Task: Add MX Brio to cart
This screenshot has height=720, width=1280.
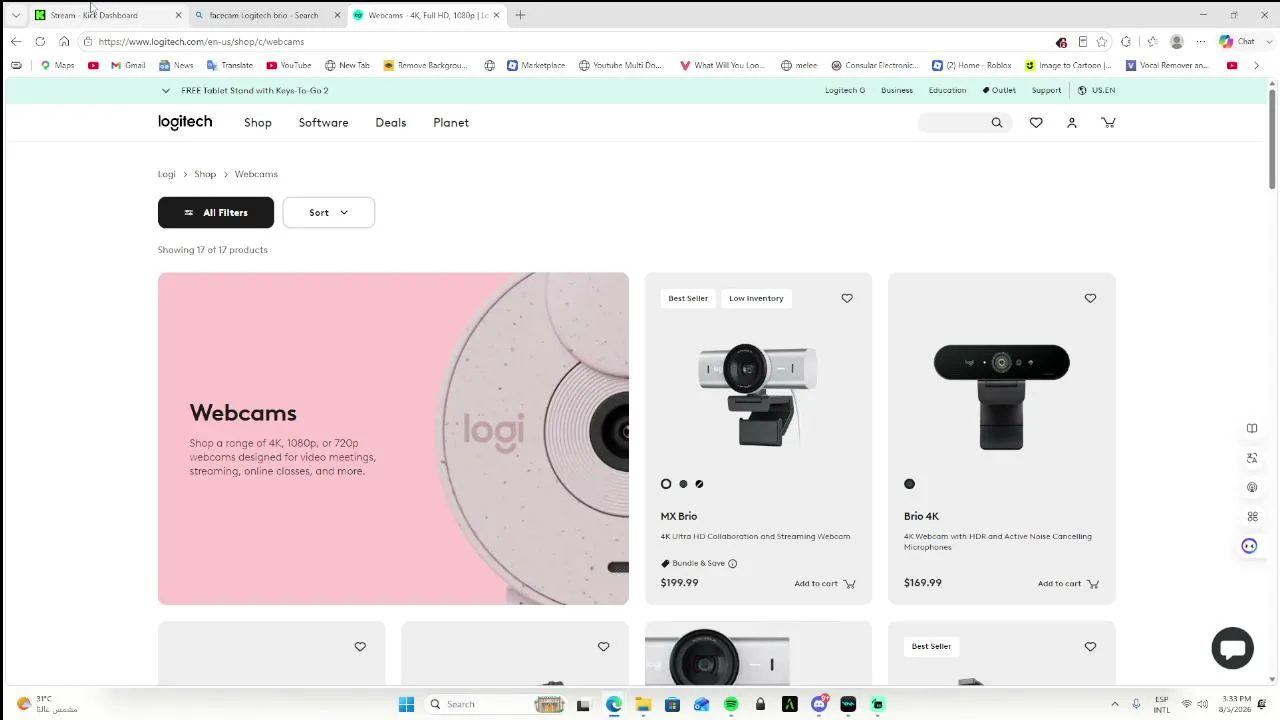Action: [825, 583]
